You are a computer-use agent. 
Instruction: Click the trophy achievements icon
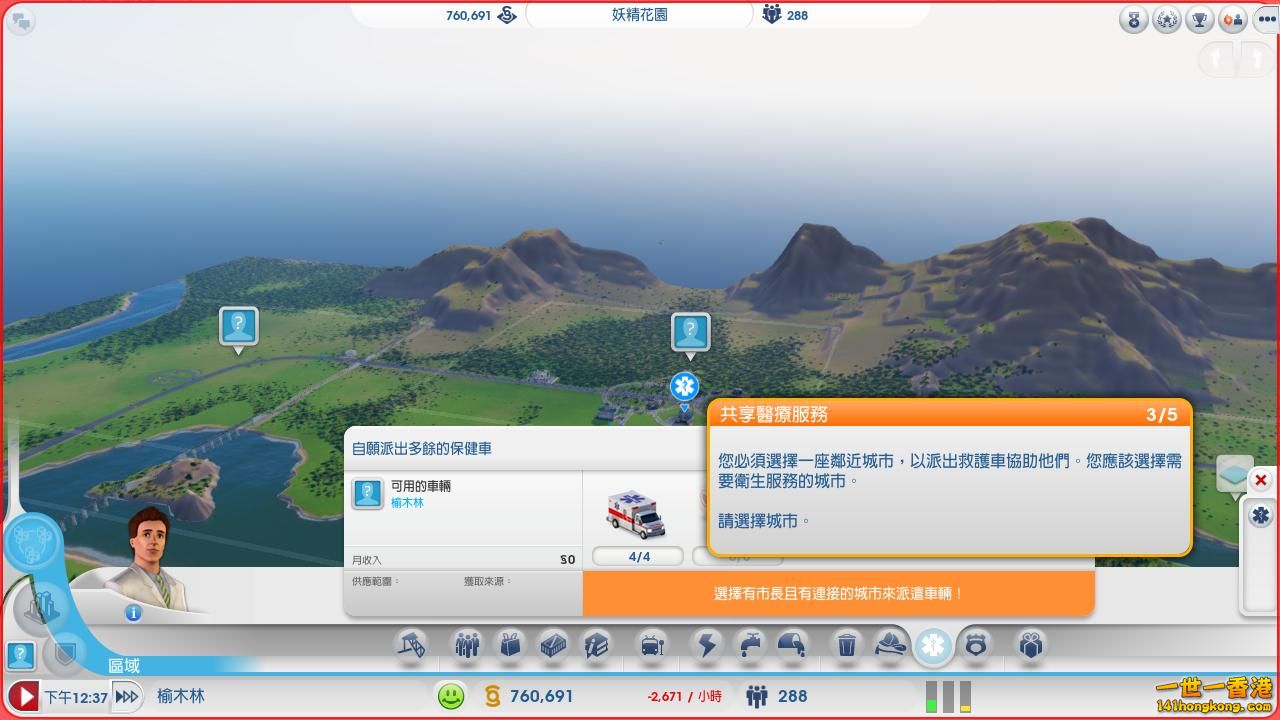[x=1200, y=19]
